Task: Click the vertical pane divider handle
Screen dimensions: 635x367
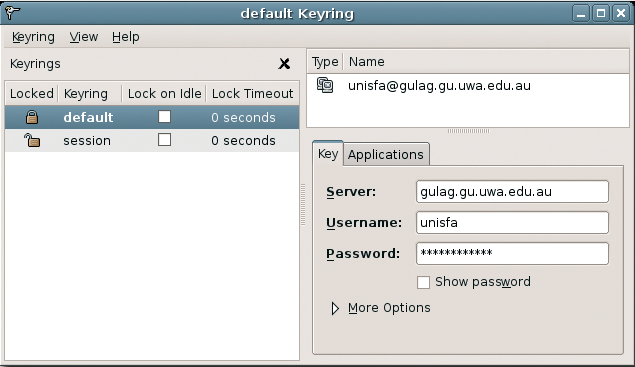Action: [303, 205]
